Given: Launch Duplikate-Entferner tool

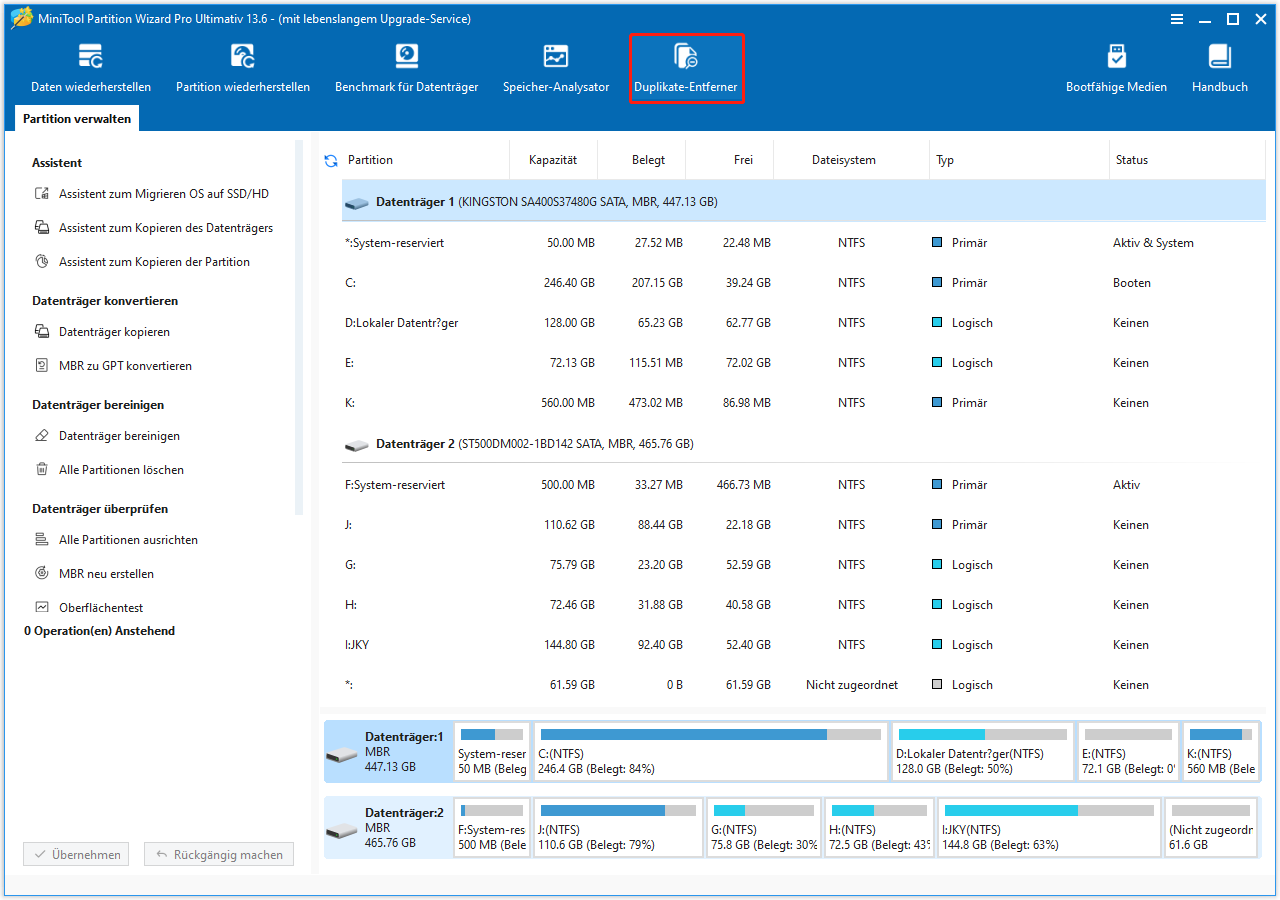Looking at the screenshot, I should coord(686,68).
